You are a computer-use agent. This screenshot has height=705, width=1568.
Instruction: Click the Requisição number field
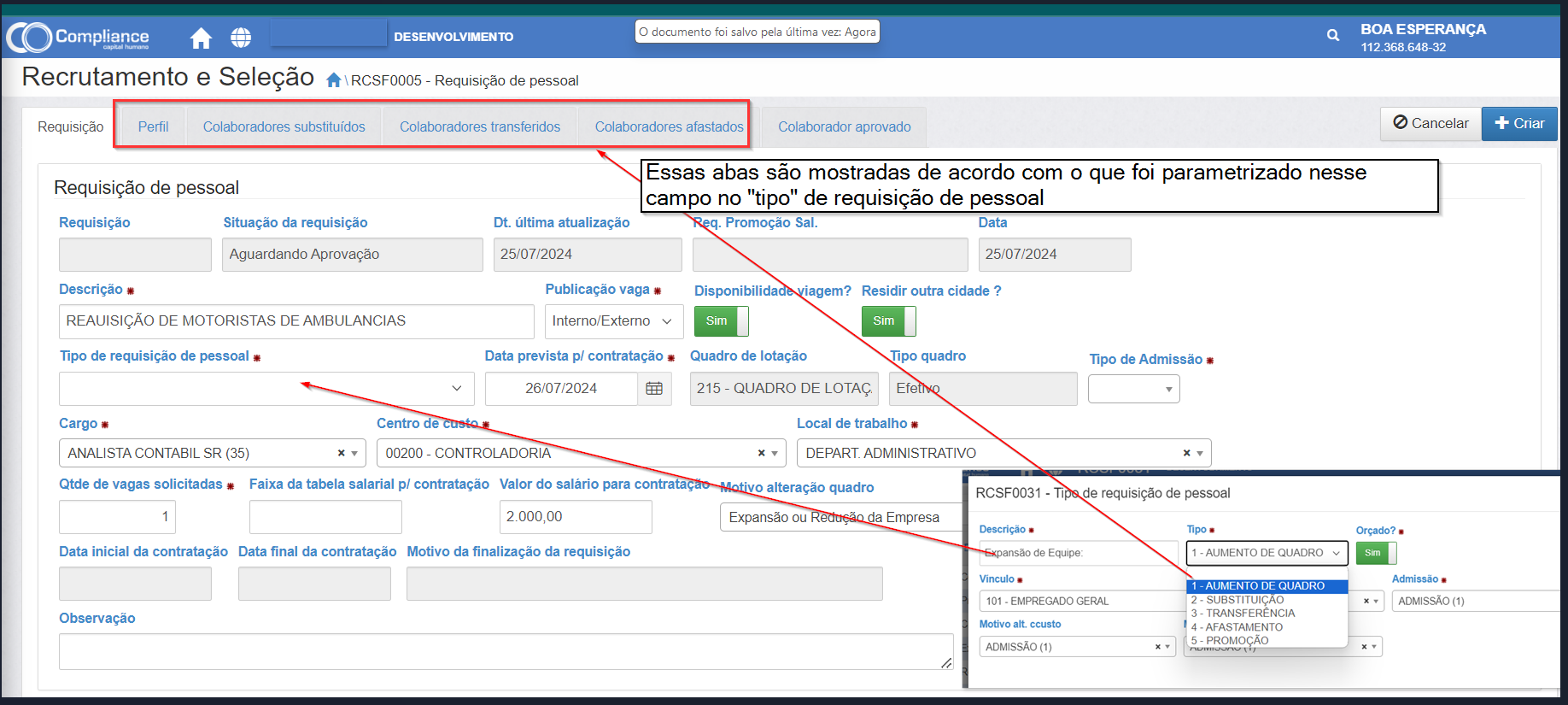click(135, 255)
